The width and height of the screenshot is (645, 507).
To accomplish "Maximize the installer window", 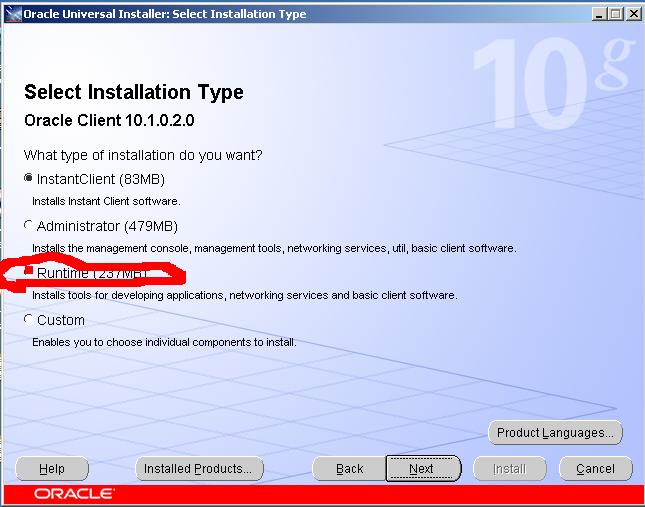I will pos(615,14).
